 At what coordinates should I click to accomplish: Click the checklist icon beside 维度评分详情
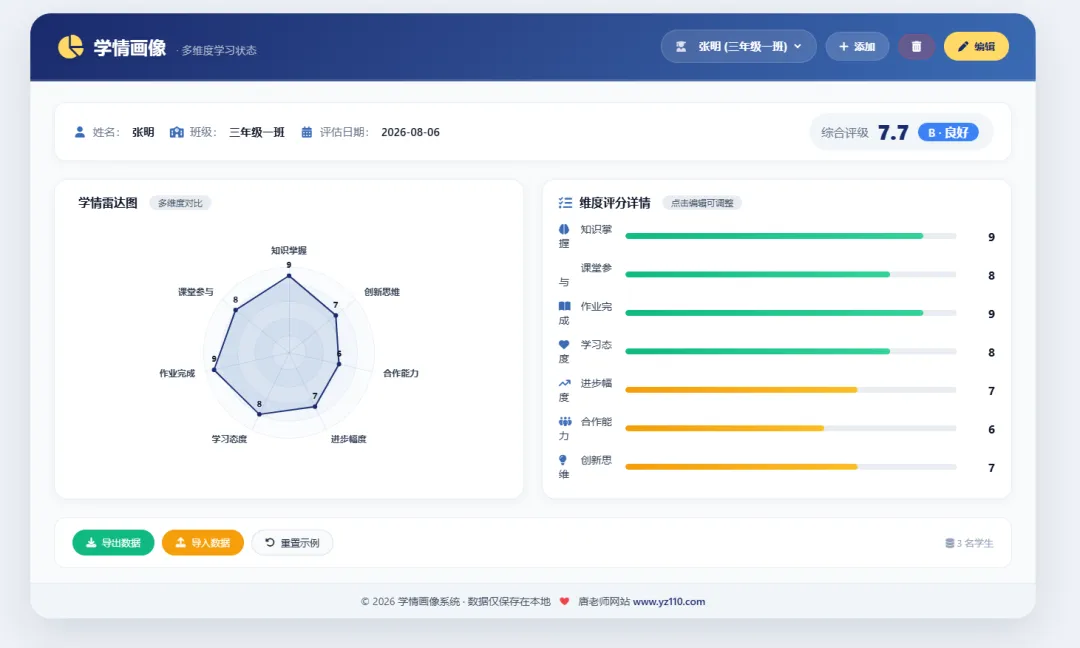pyautogui.click(x=565, y=202)
